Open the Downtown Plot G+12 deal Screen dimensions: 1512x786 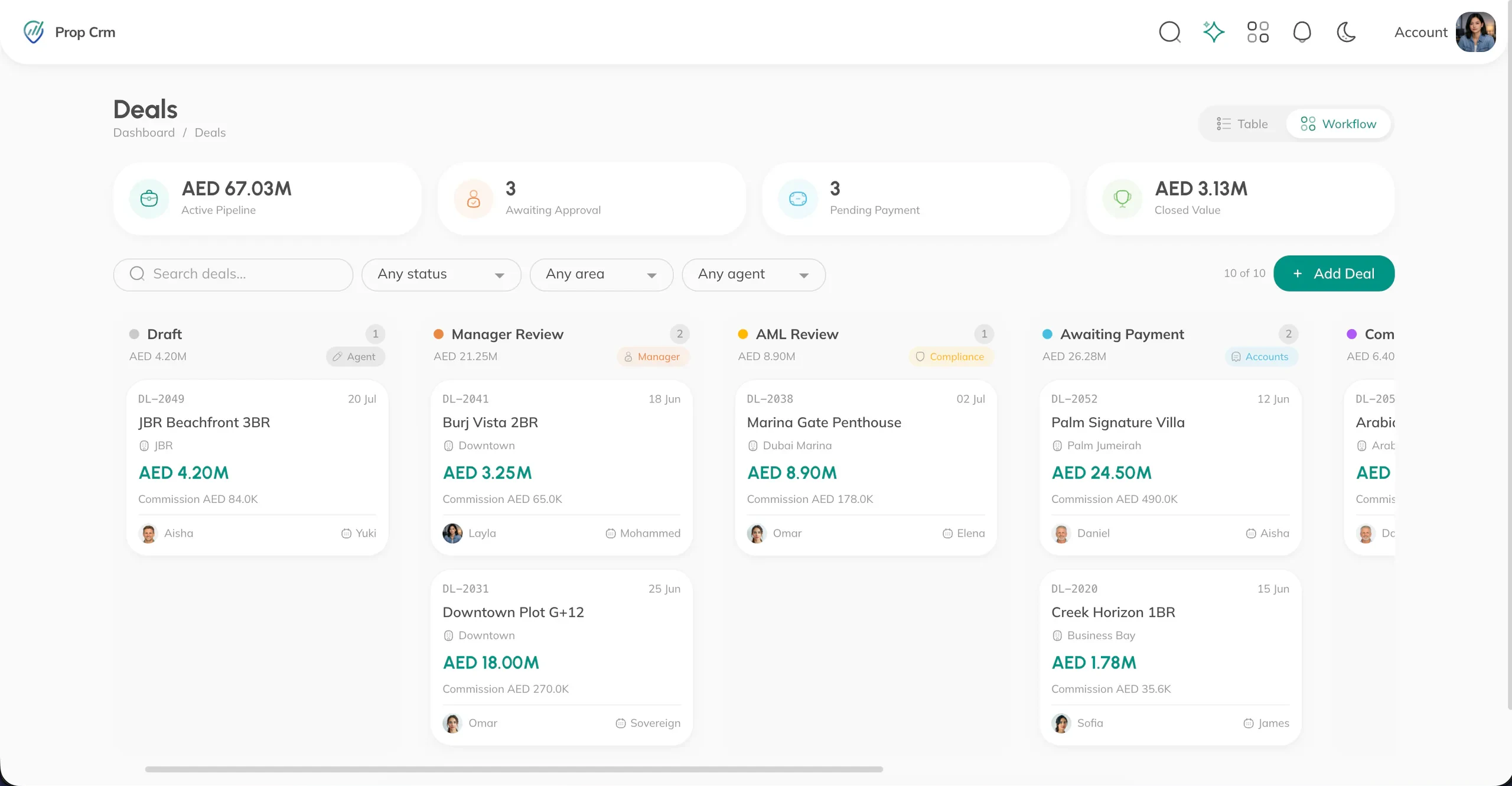pos(561,657)
